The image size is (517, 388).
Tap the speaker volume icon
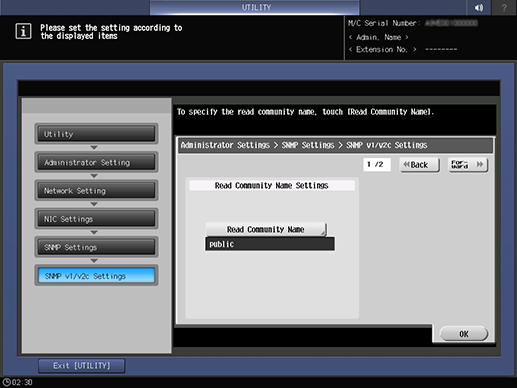pos(479,7)
